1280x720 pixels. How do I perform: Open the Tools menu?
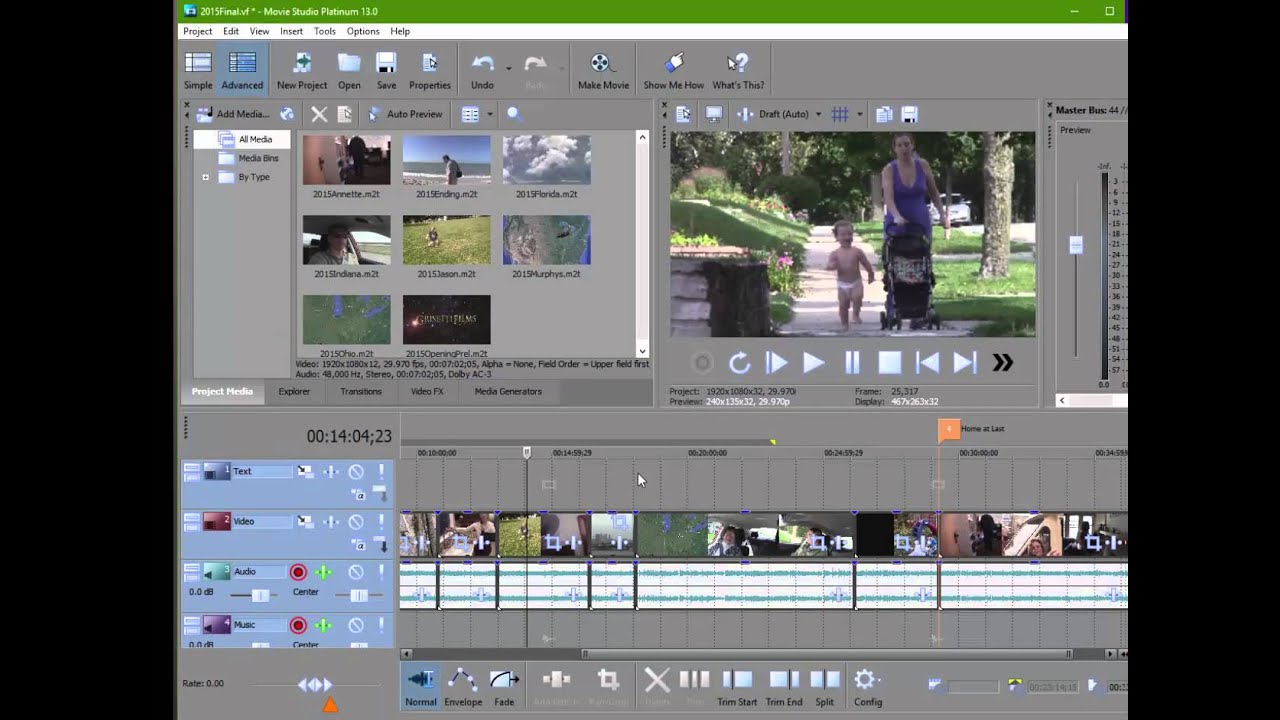(x=324, y=31)
